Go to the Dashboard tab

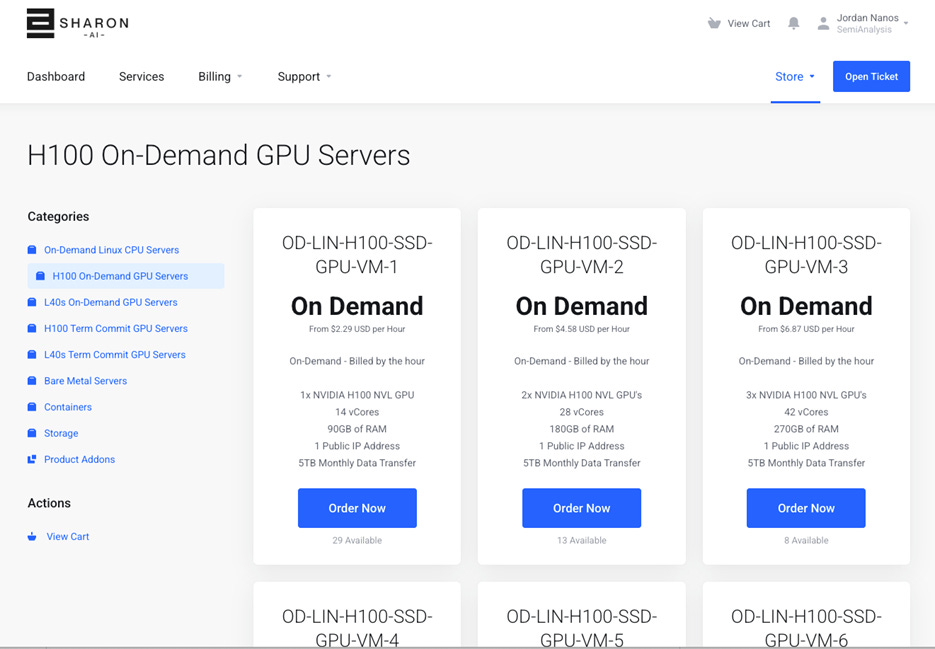click(x=56, y=76)
